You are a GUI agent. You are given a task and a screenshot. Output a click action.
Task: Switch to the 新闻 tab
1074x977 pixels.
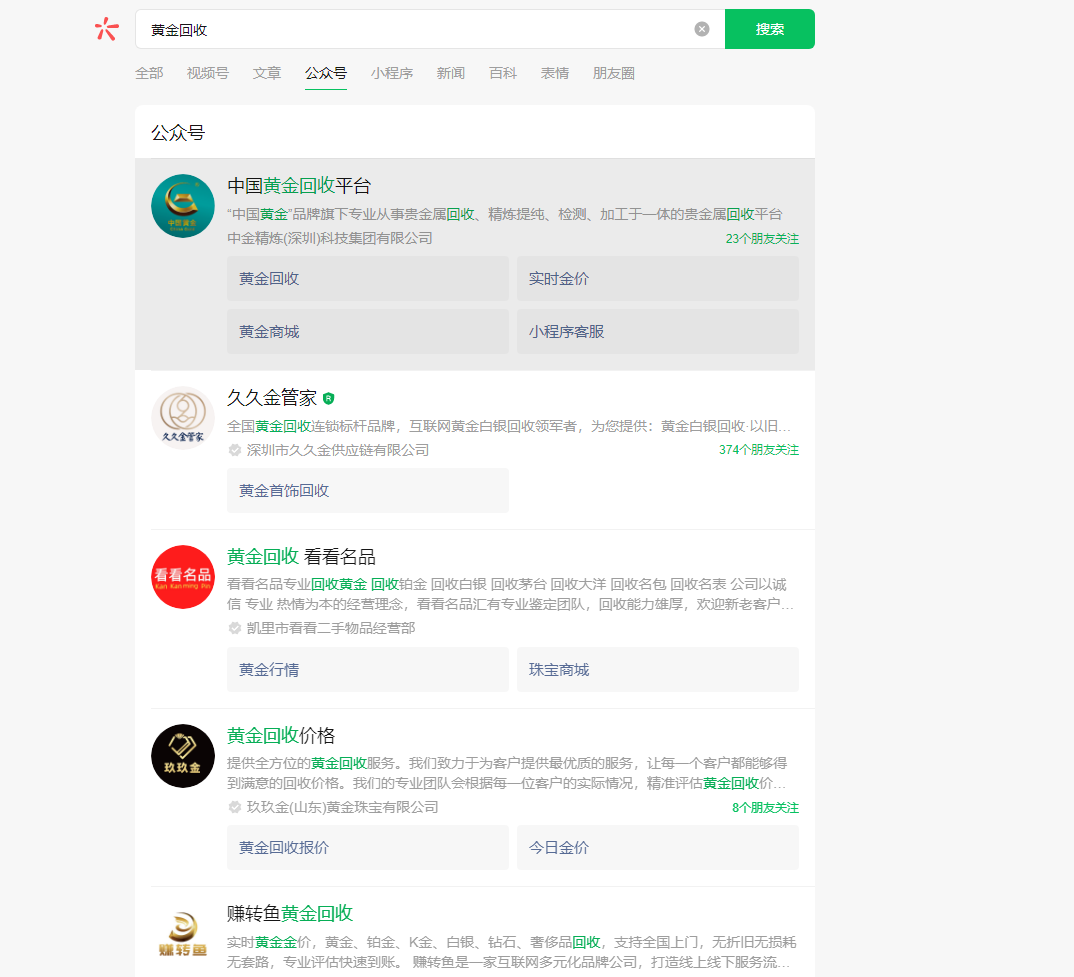(451, 73)
